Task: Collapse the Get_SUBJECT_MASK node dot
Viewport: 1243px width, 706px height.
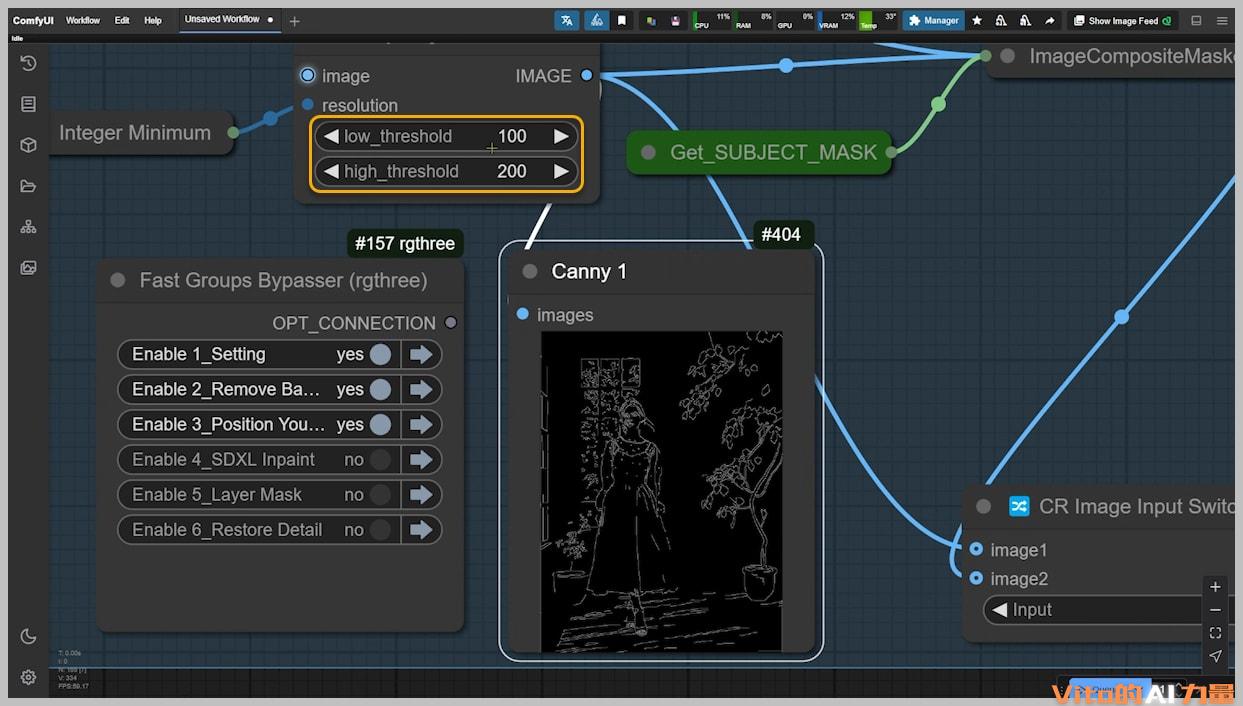Action: coord(648,152)
